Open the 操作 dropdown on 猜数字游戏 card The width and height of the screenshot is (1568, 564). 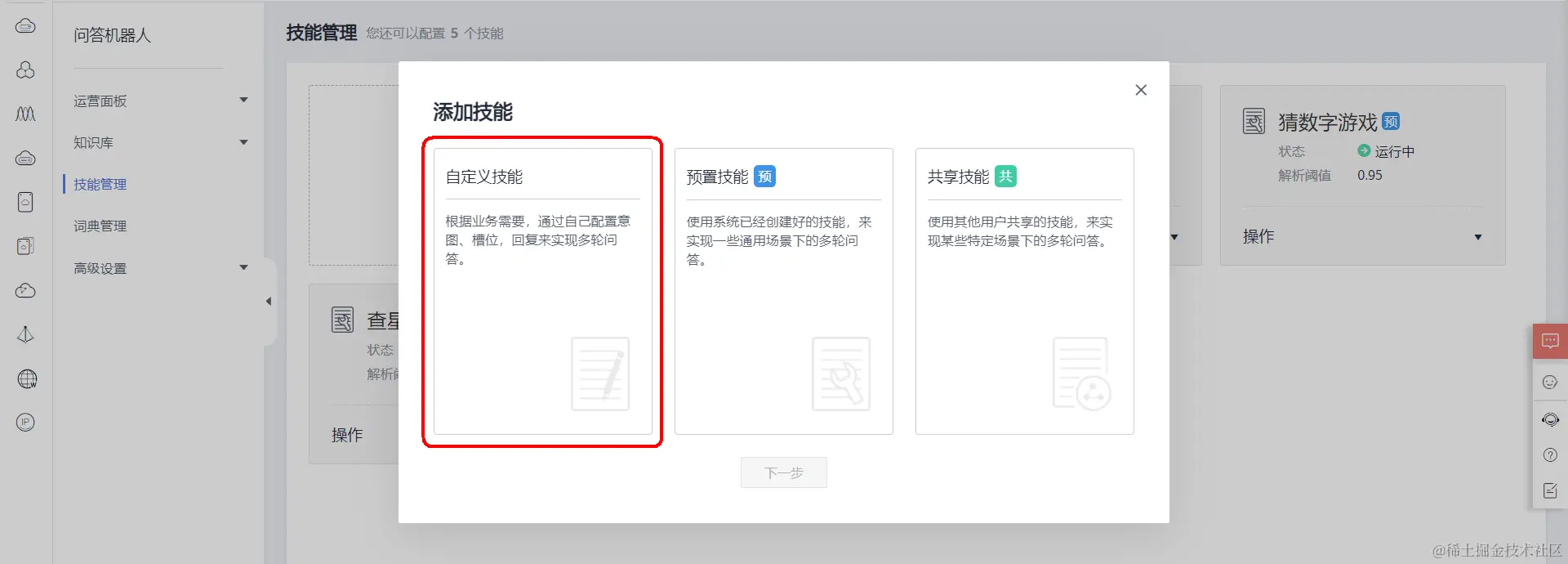1478,237
